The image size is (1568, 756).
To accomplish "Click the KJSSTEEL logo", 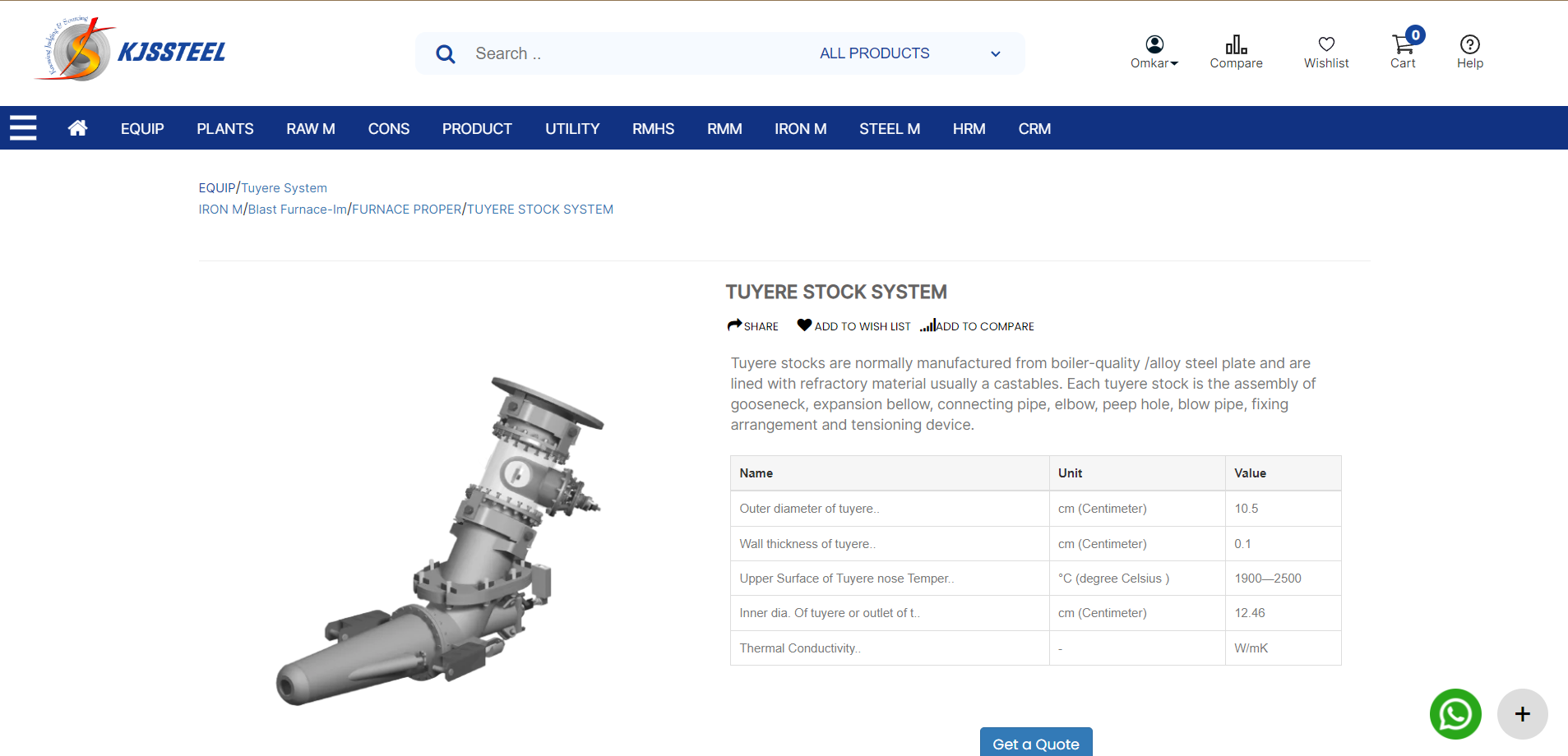I will pos(132,49).
